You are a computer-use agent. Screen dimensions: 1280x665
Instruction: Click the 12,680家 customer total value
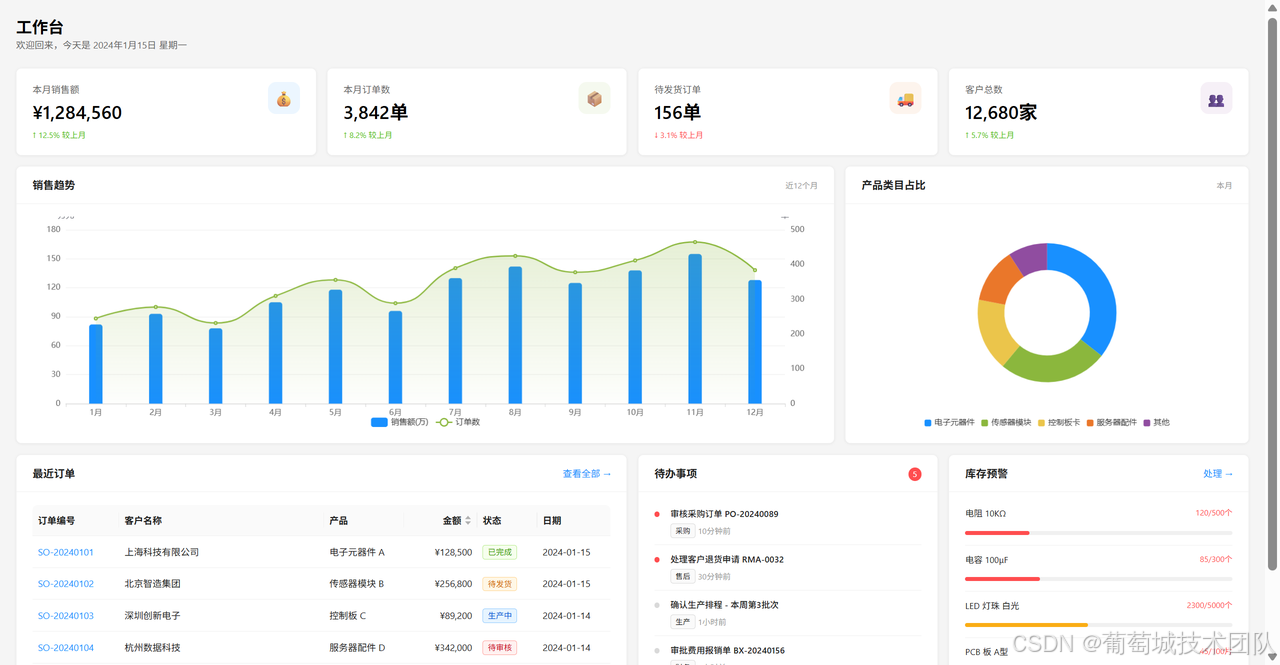click(x=1000, y=113)
